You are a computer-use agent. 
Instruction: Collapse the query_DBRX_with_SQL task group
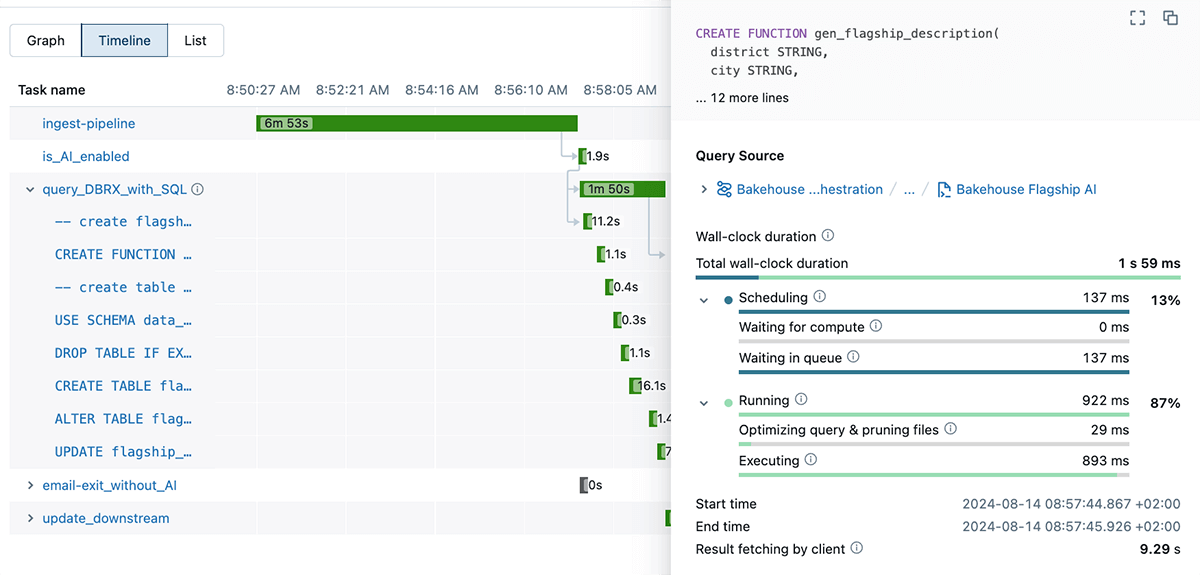point(30,189)
